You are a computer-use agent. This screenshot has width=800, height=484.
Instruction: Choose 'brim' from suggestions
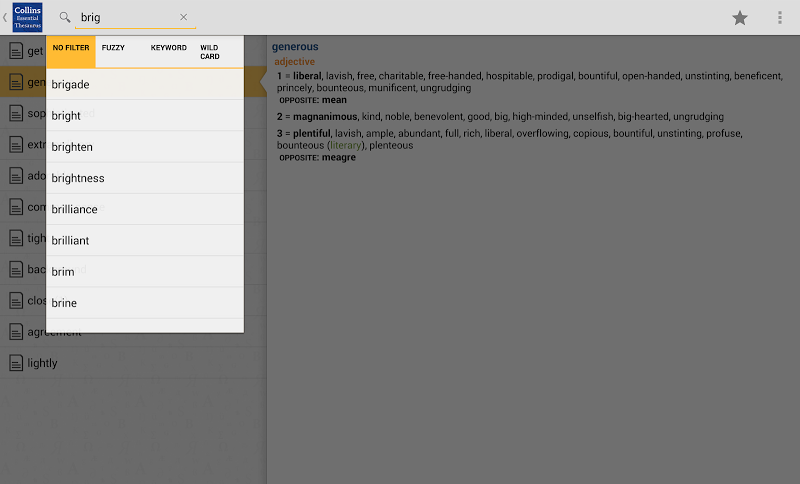pos(145,271)
